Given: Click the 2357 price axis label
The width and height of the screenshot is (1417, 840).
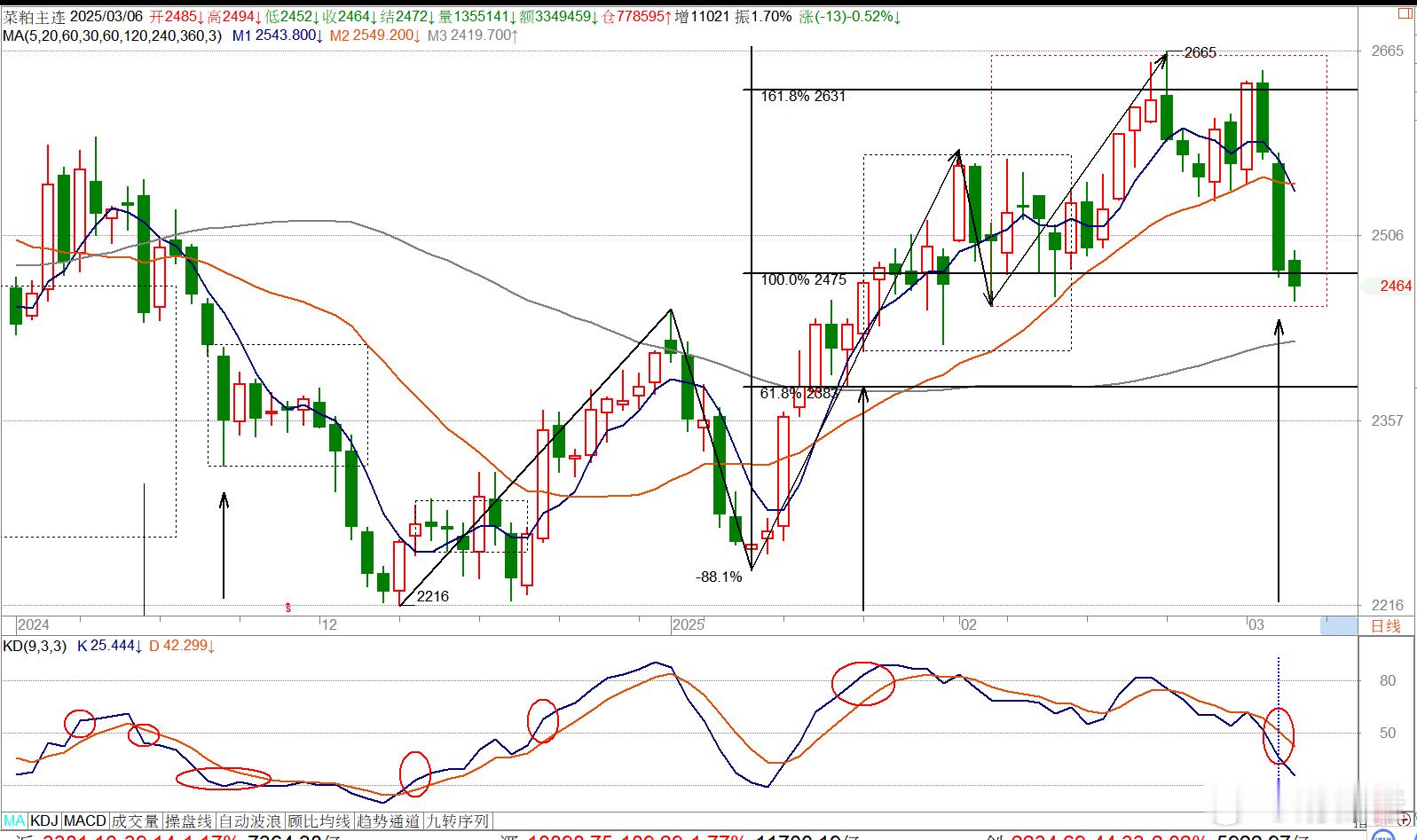Looking at the screenshot, I should [1388, 420].
